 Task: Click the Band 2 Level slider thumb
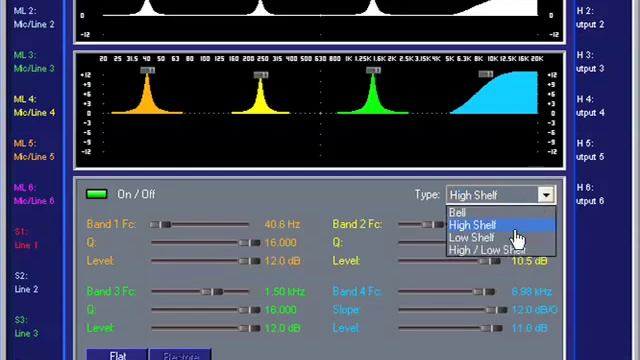point(490,261)
